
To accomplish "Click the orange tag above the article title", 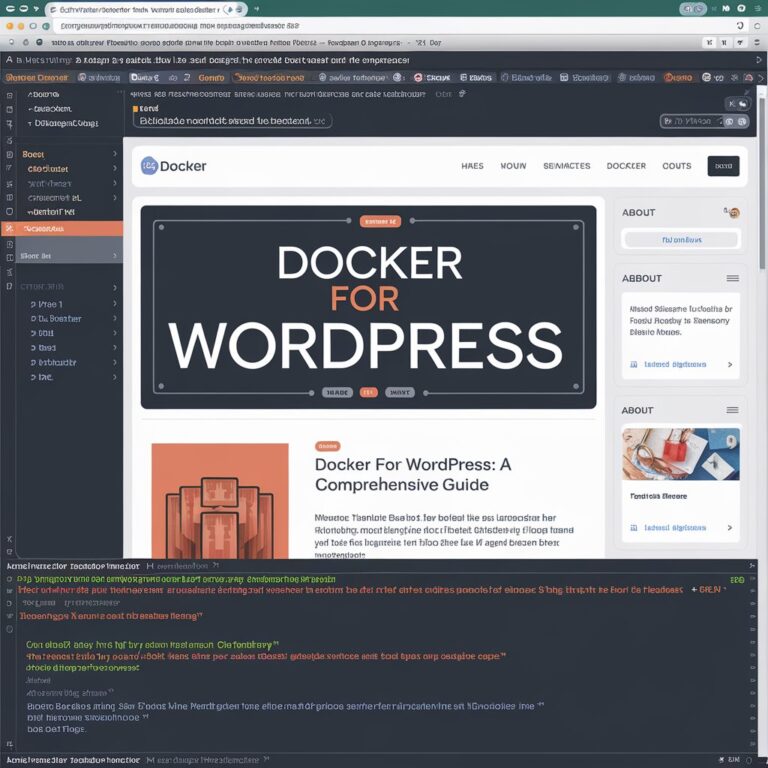I will (328, 446).
